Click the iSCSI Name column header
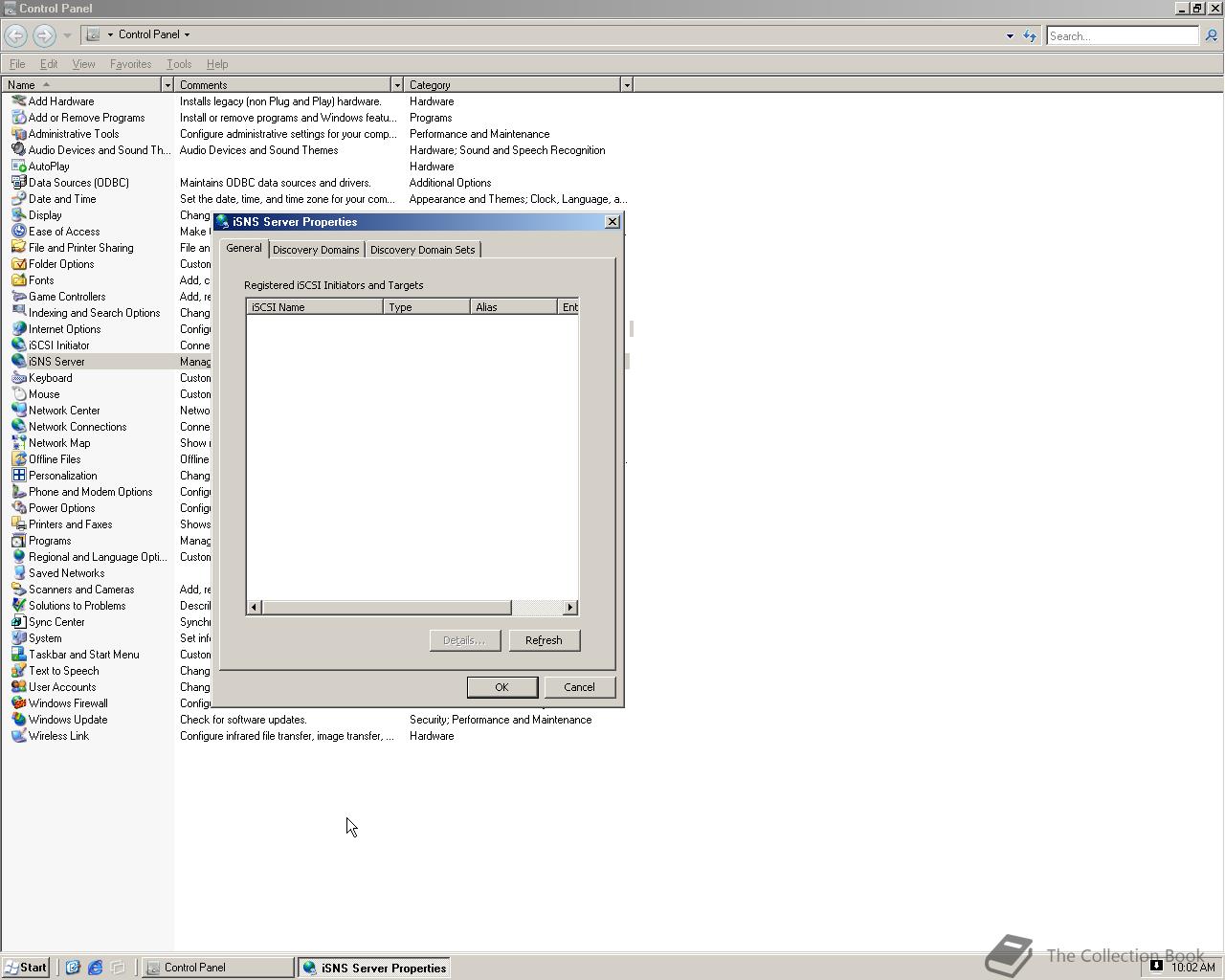 tap(315, 307)
